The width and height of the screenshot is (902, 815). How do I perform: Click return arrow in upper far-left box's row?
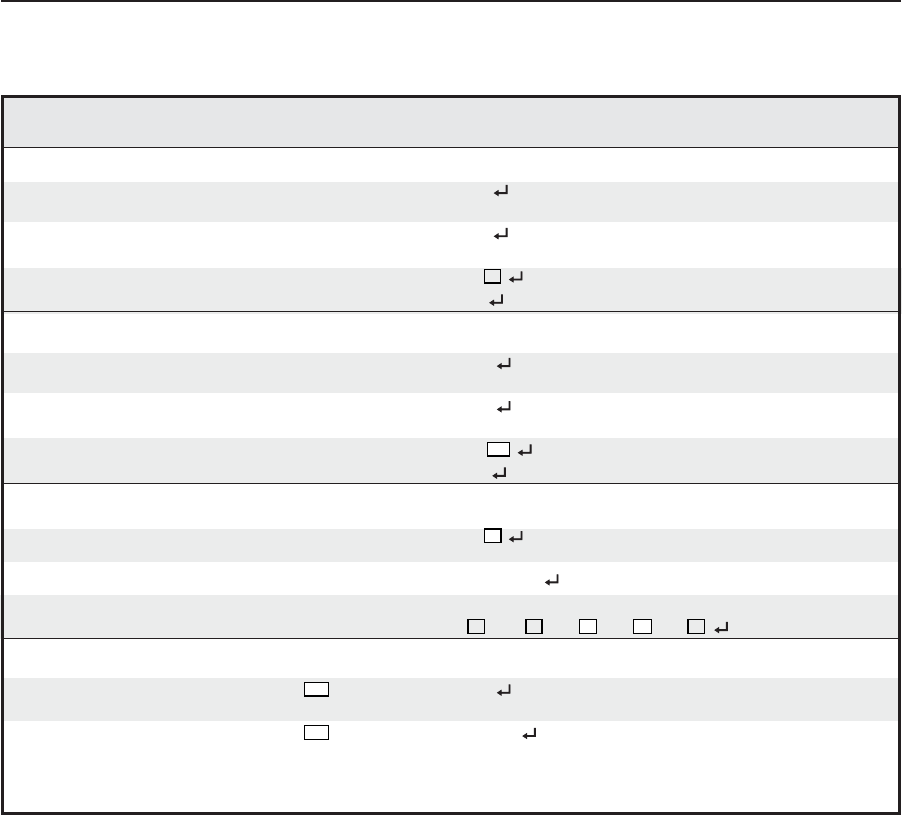tap(503, 690)
